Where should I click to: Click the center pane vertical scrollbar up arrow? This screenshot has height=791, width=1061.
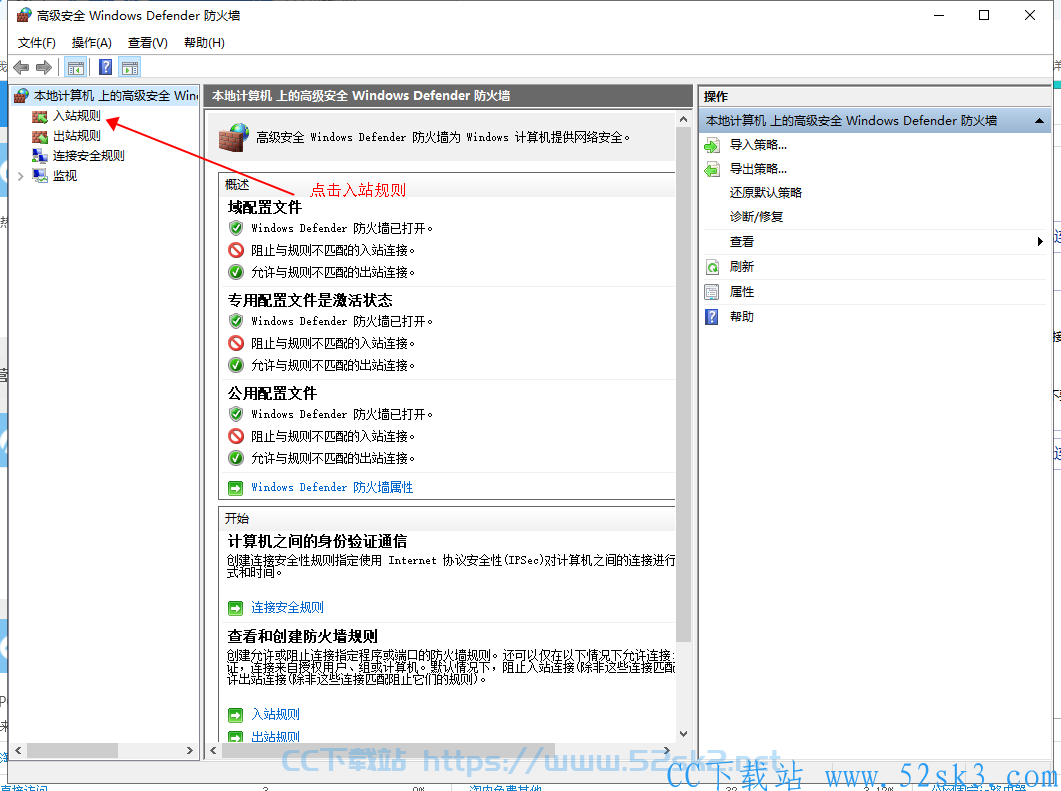pos(683,120)
